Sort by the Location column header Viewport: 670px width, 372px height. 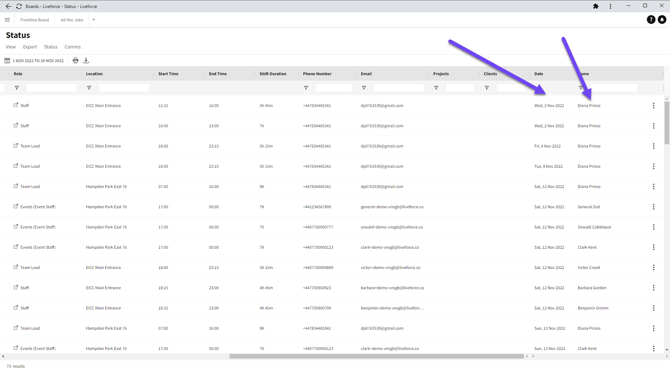pyautogui.click(x=94, y=74)
